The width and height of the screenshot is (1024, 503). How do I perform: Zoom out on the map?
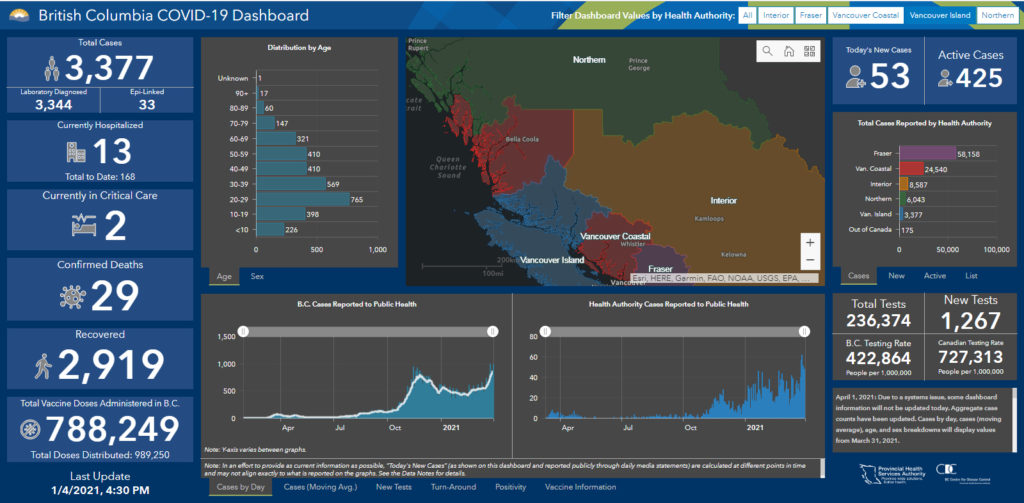810,261
